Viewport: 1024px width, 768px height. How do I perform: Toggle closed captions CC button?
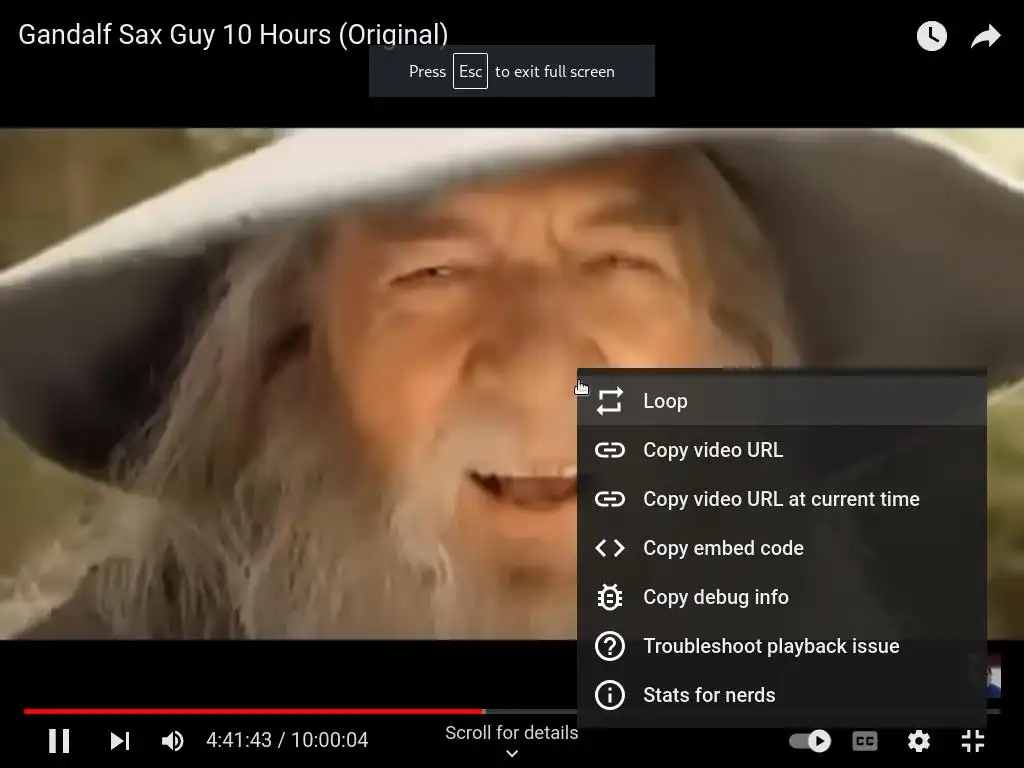click(865, 741)
